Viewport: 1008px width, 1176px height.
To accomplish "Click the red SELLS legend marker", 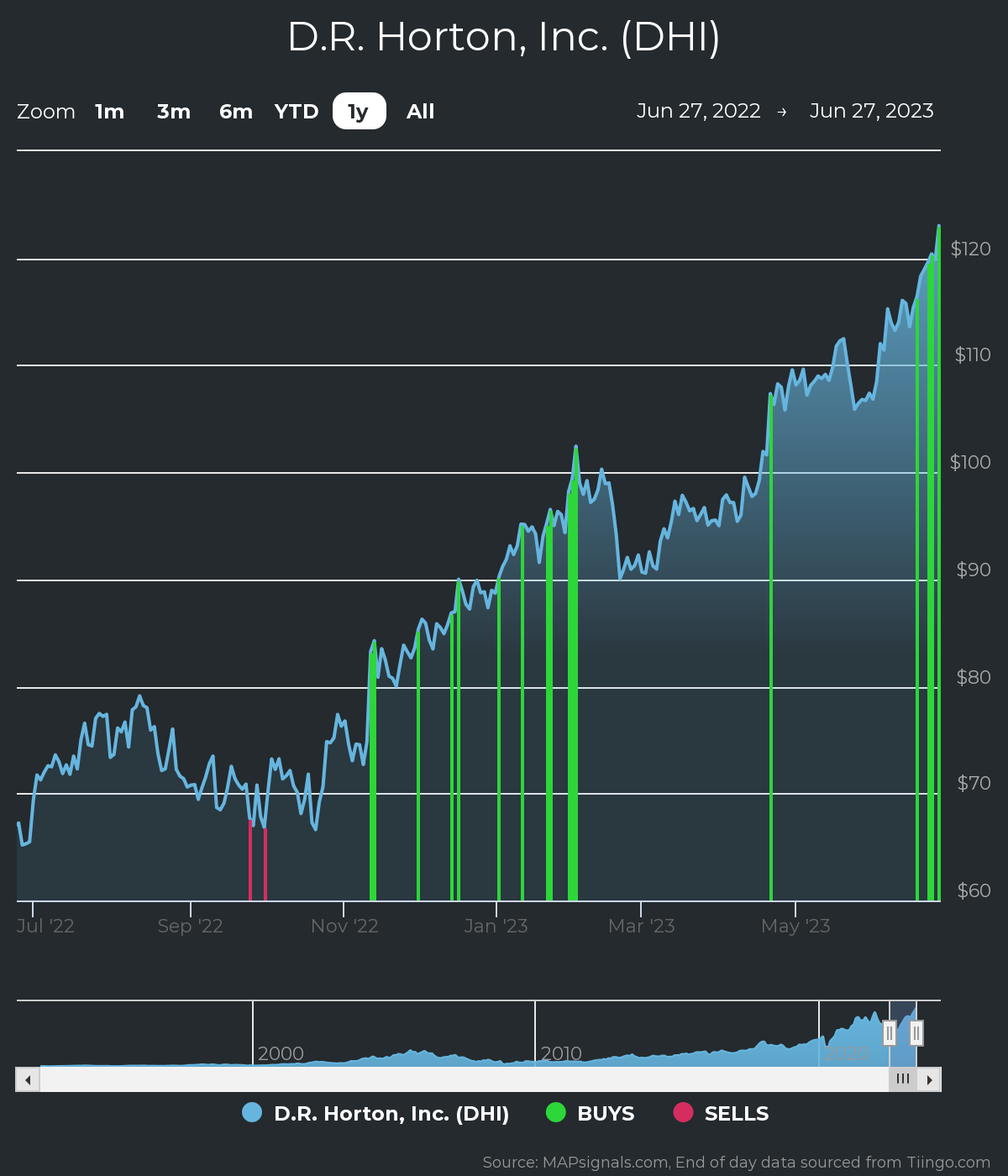I will [684, 1112].
